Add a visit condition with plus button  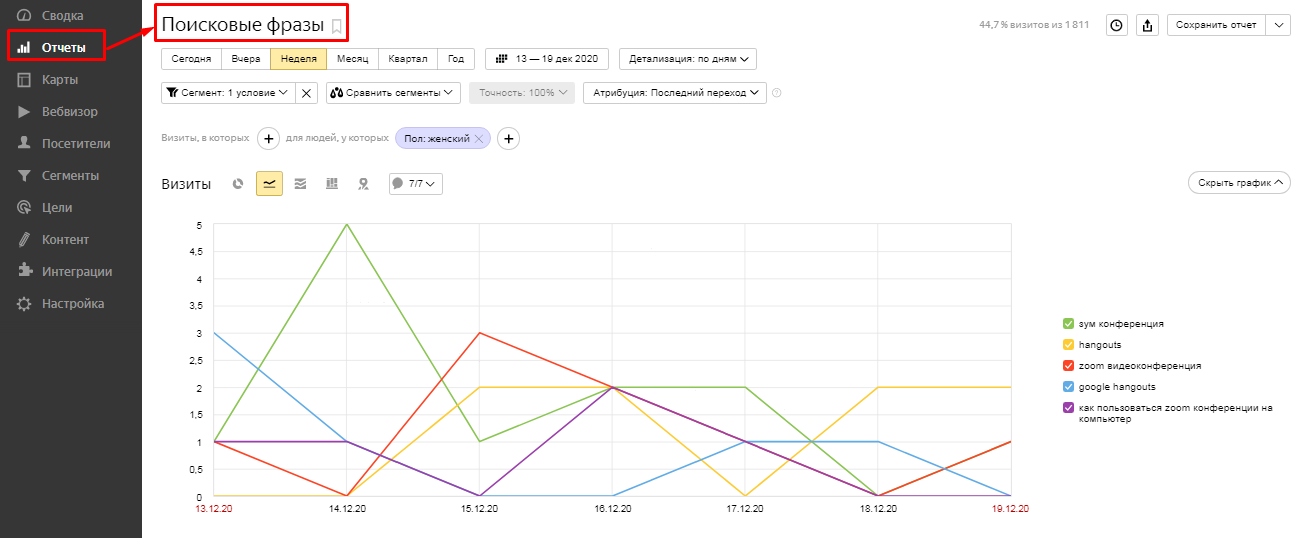click(x=268, y=139)
